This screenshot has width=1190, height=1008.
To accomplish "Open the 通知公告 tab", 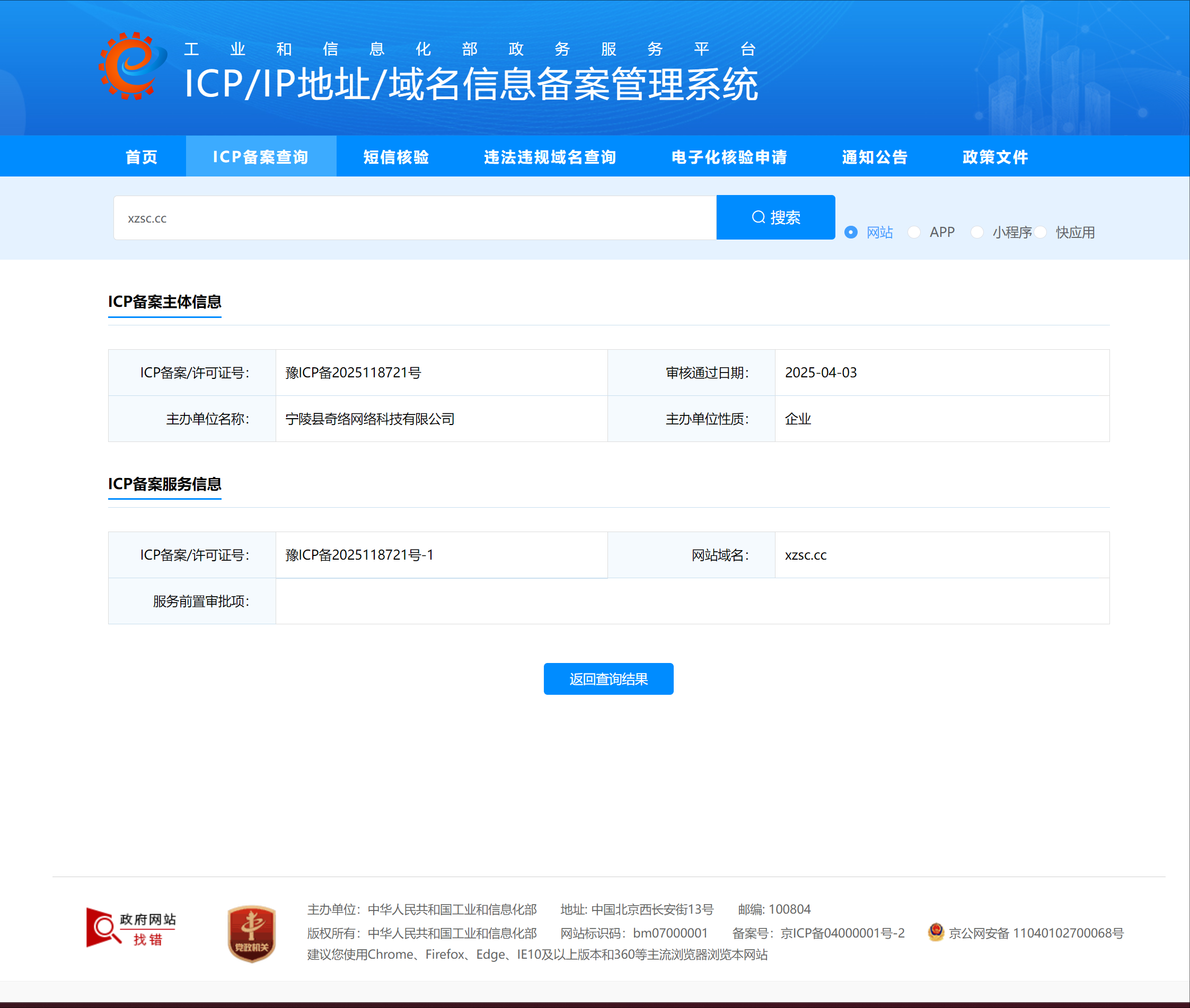I will click(x=875, y=156).
